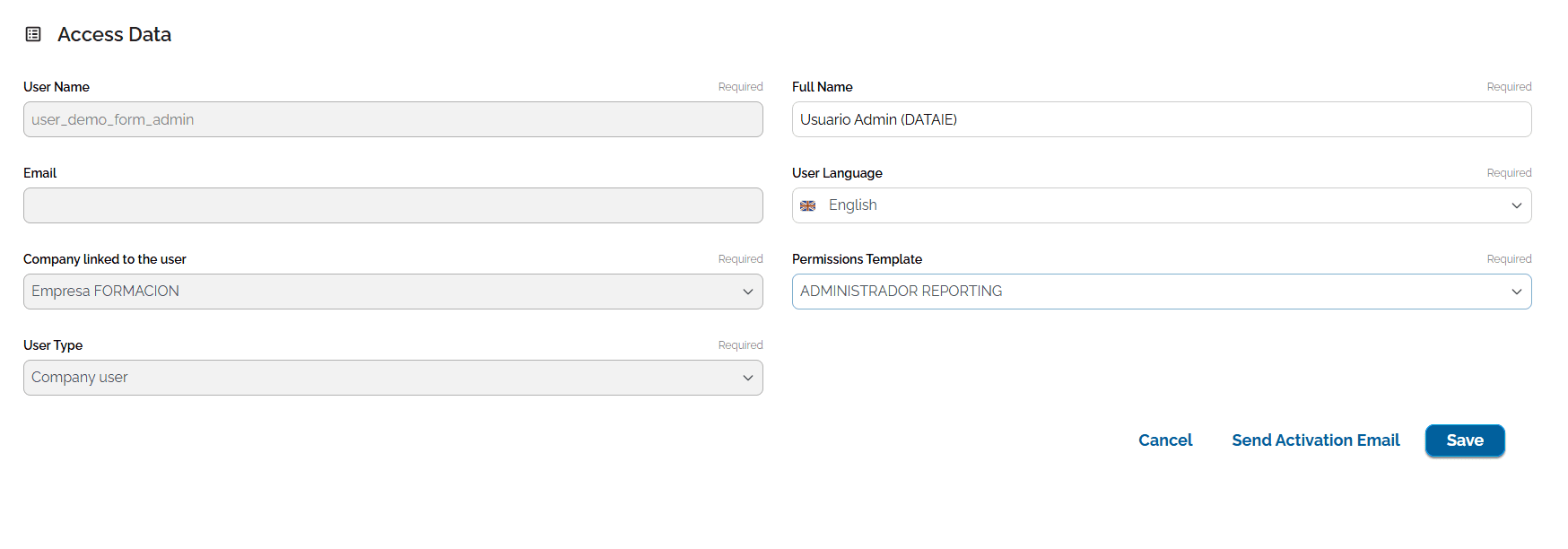
Task: Open the User Language dropdown
Action: click(1162, 205)
